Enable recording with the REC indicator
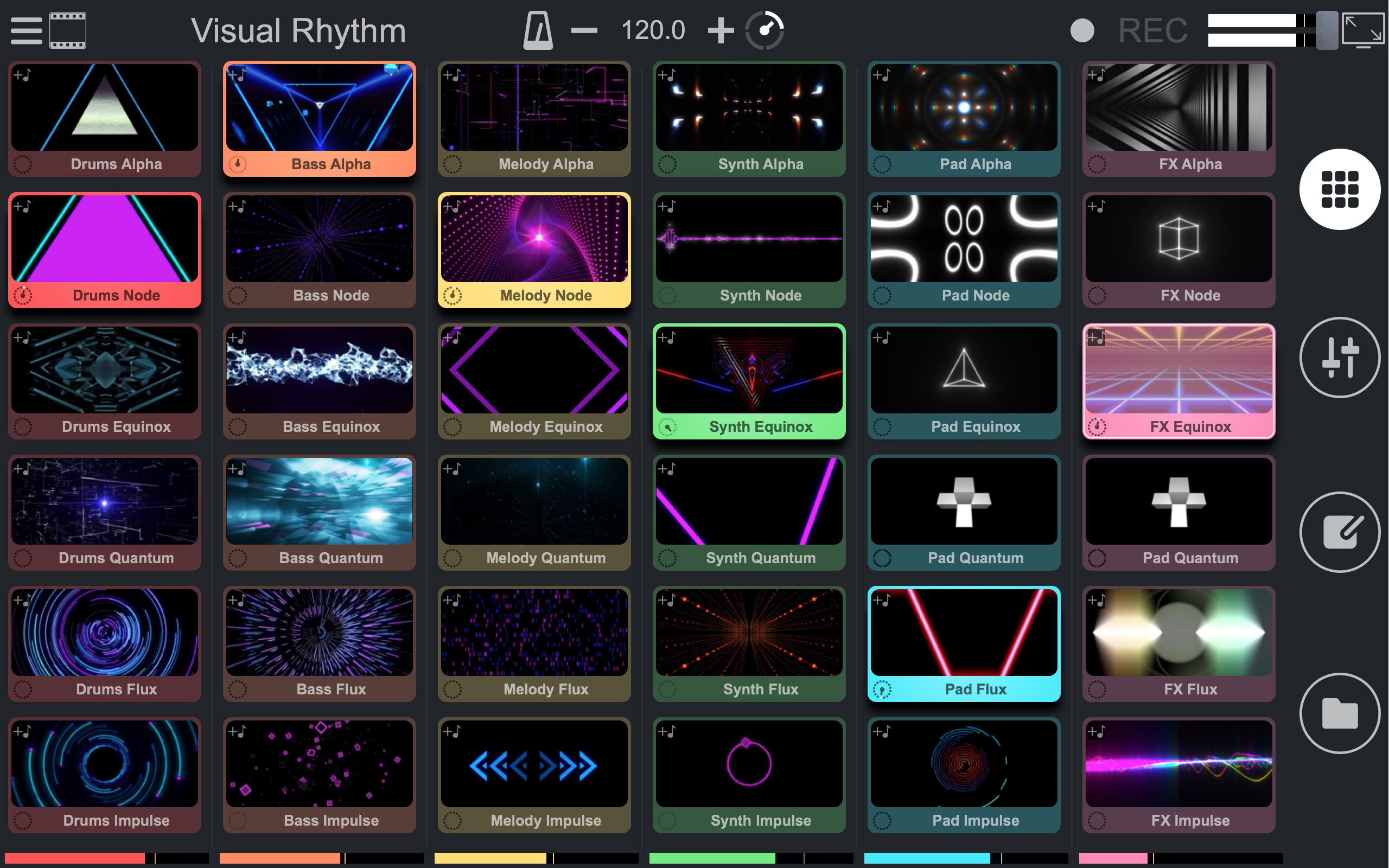Screen dimensions: 1389x868 coord(1084,30)
